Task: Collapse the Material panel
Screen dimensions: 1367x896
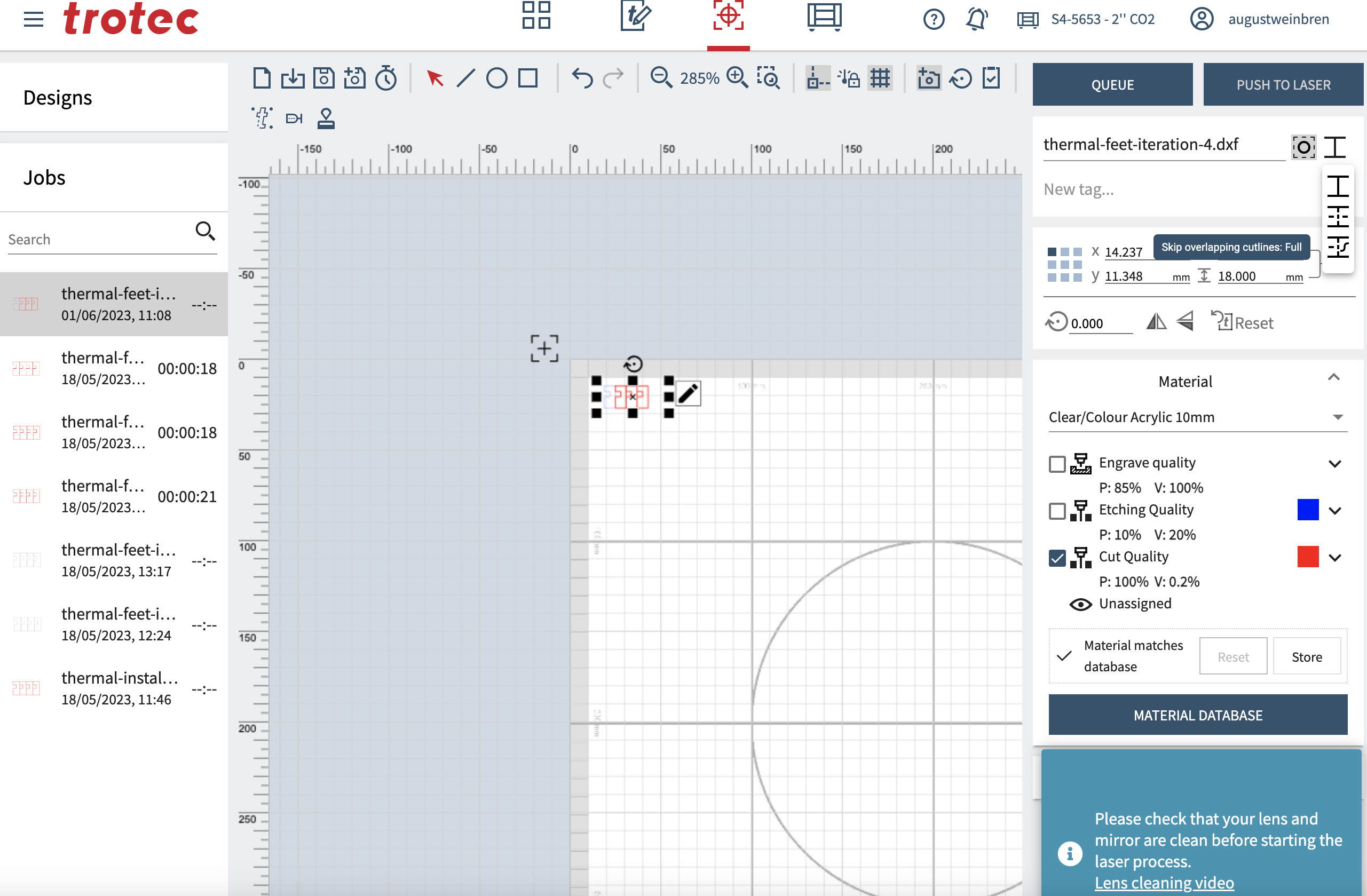Action: (1334, 377)
